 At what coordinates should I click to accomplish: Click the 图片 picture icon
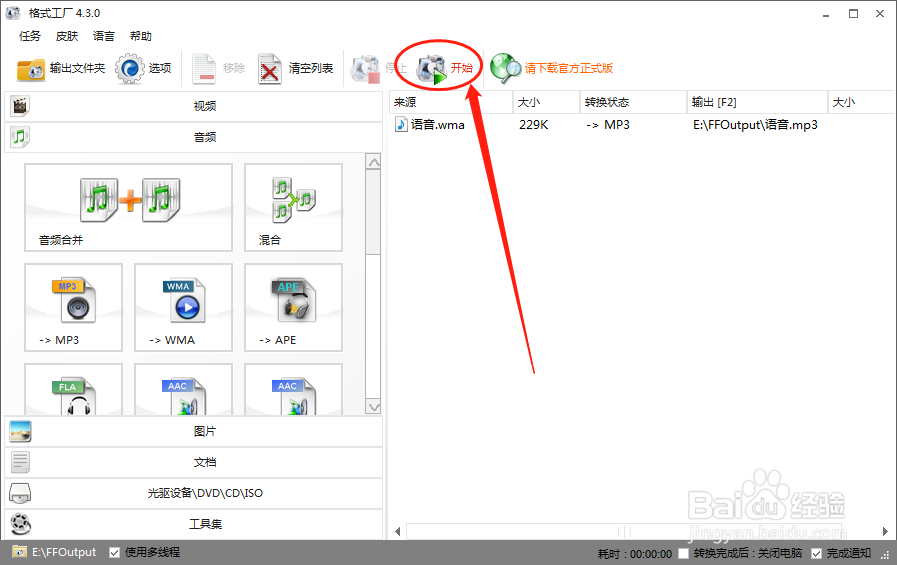(x=20, y=431)
